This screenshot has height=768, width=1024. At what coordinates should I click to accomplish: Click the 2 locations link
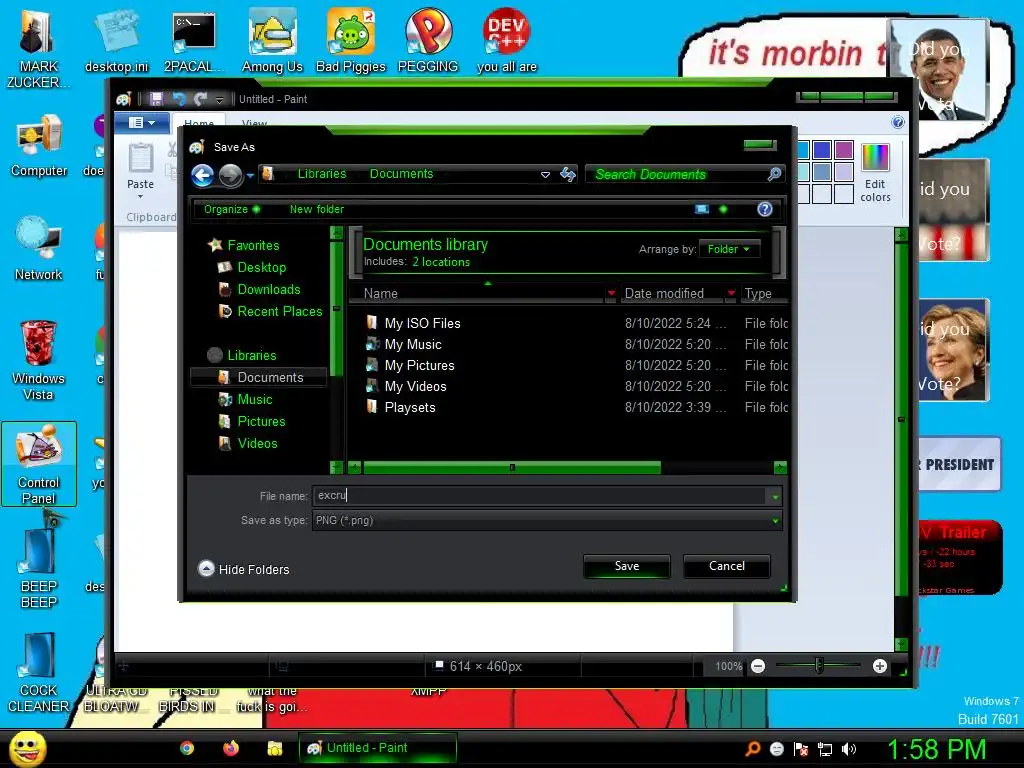[x=441, y=262]
